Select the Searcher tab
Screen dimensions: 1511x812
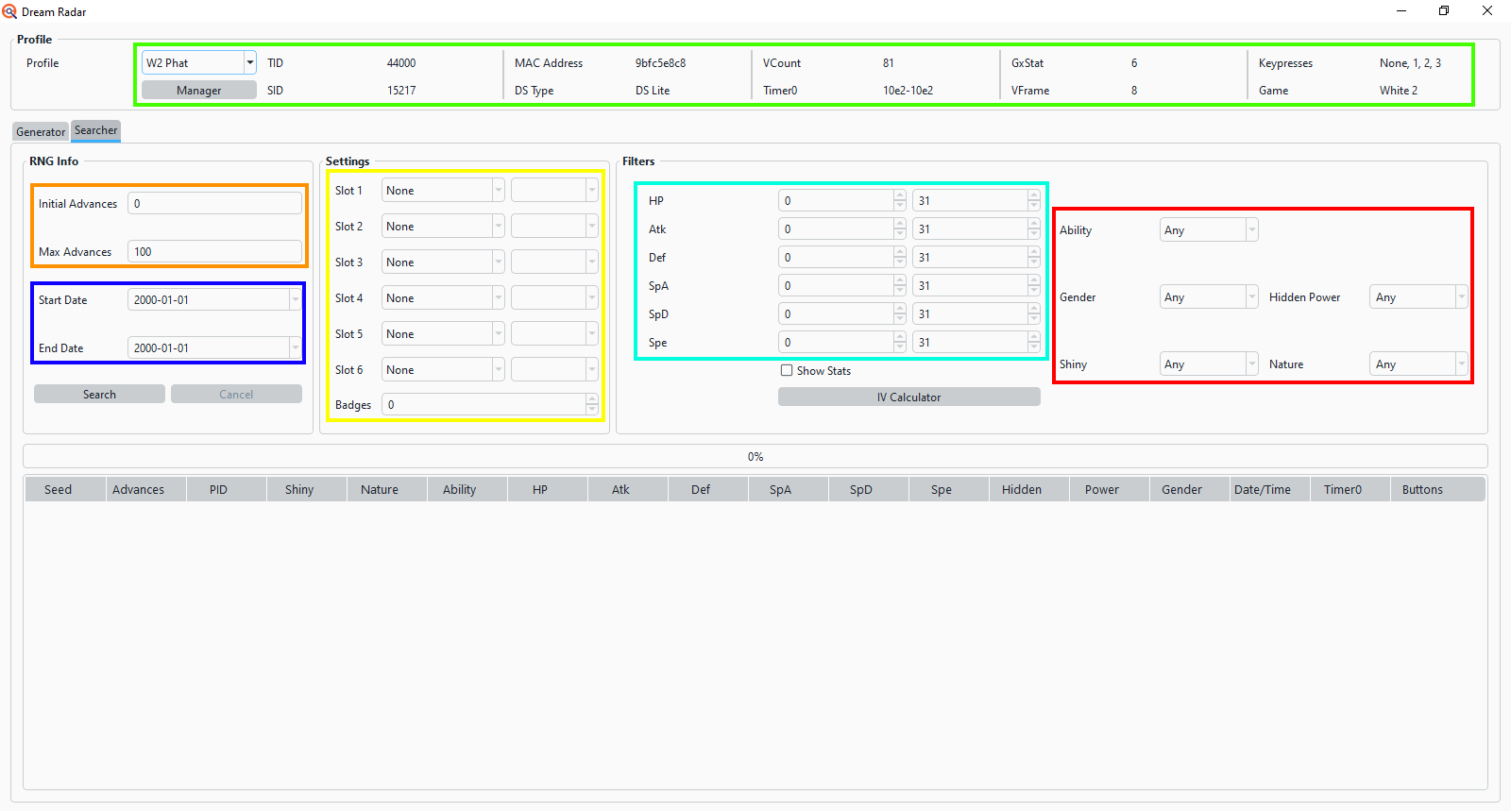pyautogui.click(x=96, y=130)
